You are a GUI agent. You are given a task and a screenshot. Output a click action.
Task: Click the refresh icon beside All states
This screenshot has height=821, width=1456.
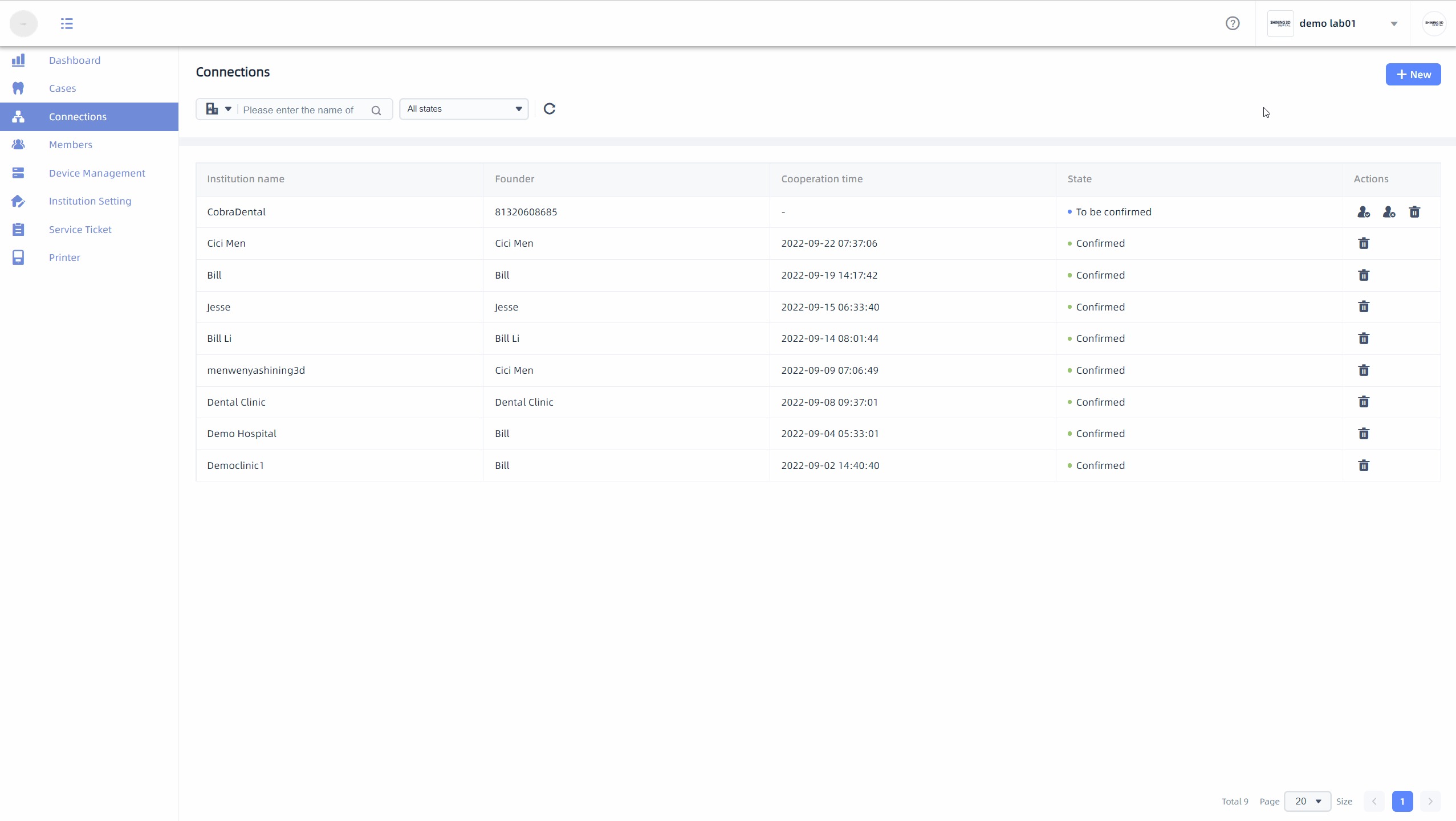pos(549,109)
